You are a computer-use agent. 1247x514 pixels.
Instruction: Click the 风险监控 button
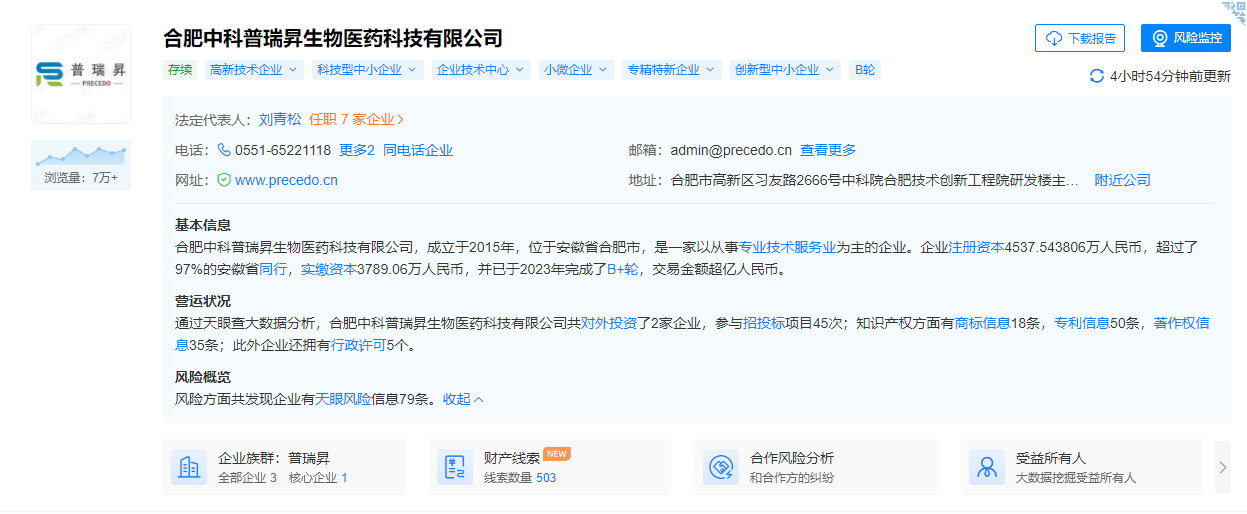[x=1186, y=38]
